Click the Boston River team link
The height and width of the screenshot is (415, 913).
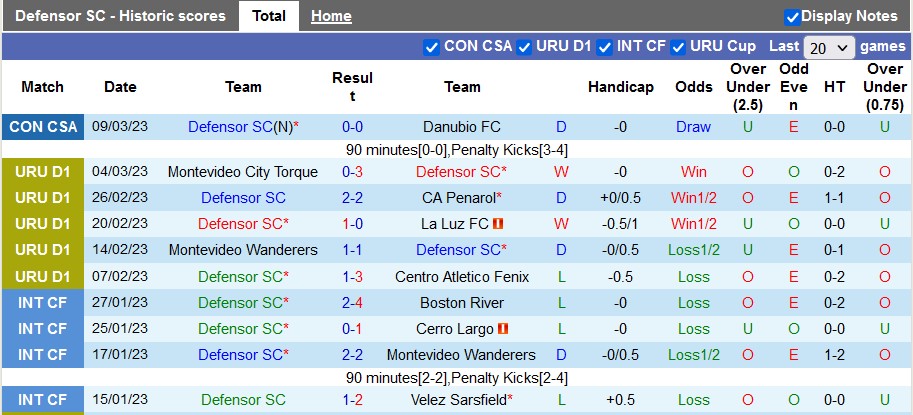462,303
